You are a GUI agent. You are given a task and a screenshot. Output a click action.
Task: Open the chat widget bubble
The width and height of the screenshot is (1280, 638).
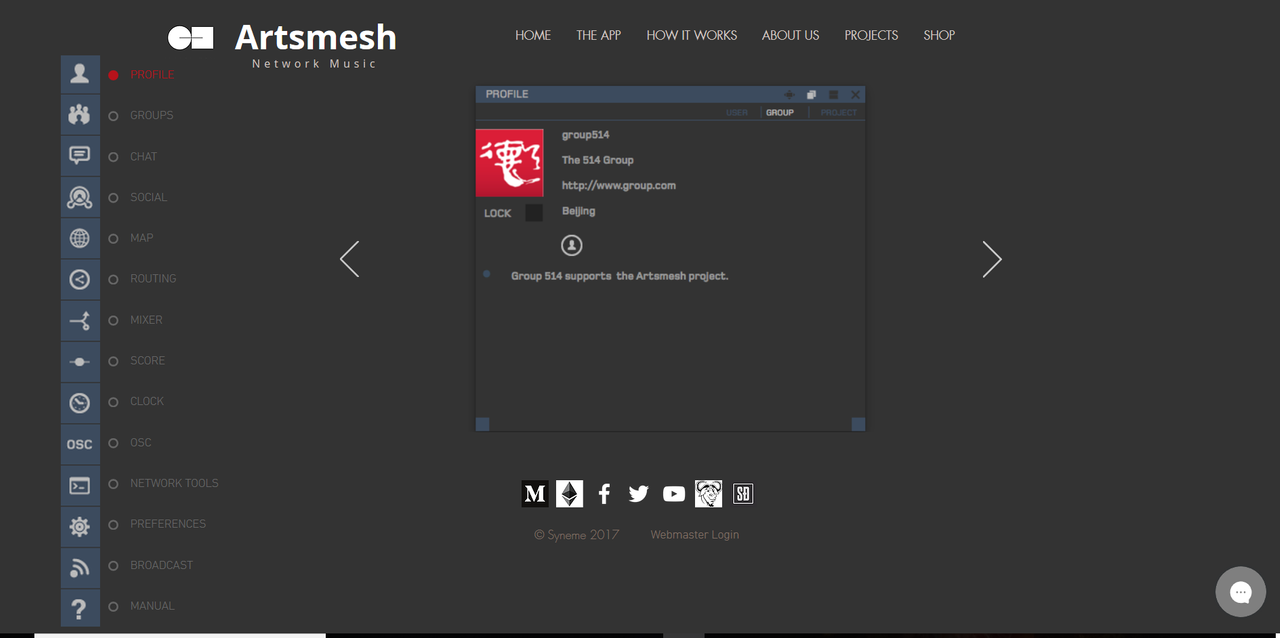point(1241,592)
